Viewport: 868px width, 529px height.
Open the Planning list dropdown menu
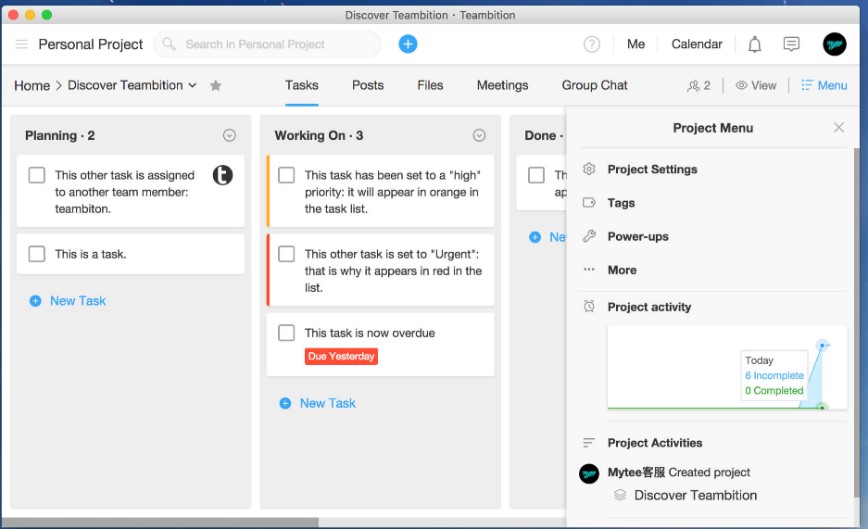(x=229, y=136)
